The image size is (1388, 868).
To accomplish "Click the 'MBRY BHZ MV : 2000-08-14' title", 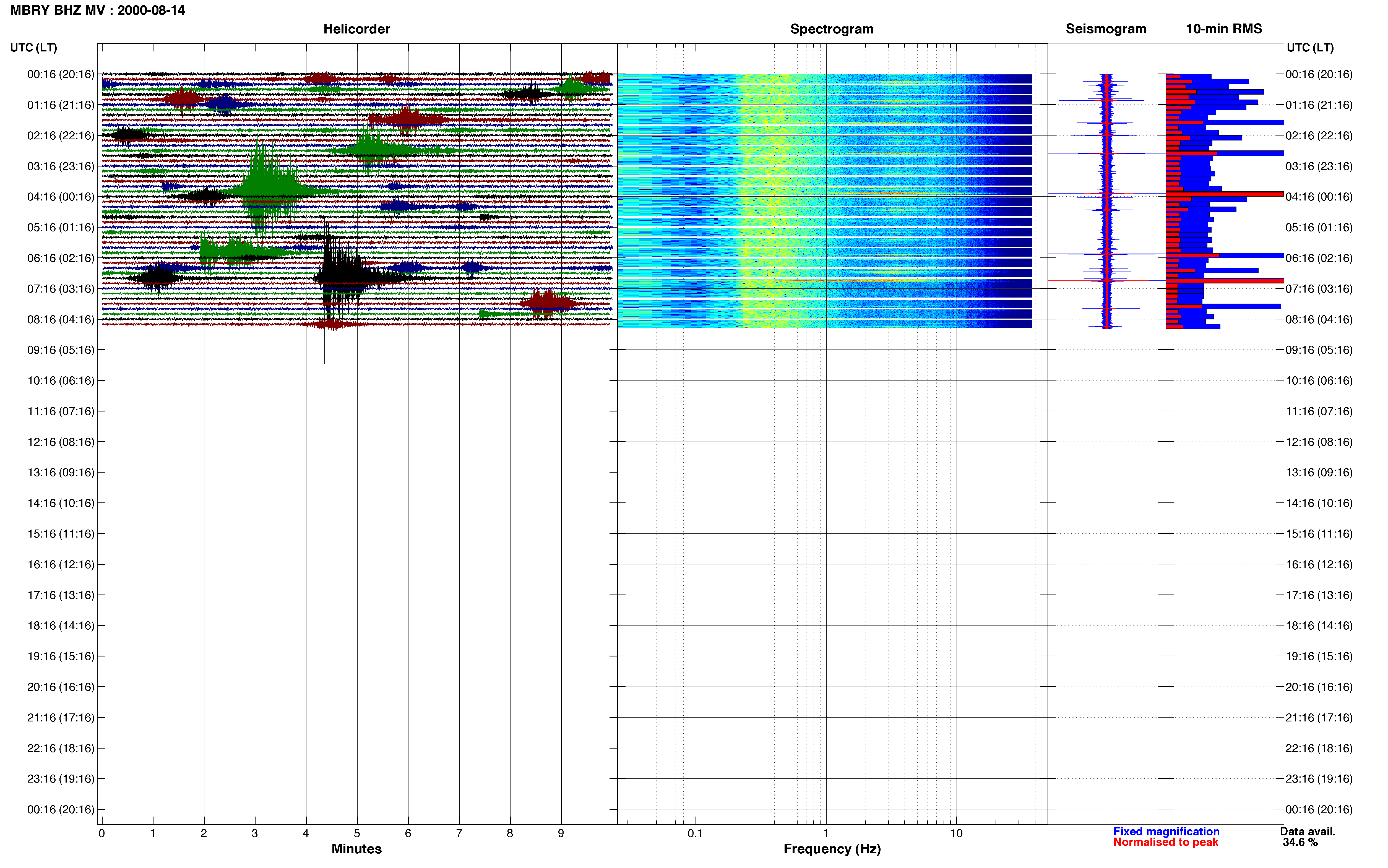I will point(98,10).
